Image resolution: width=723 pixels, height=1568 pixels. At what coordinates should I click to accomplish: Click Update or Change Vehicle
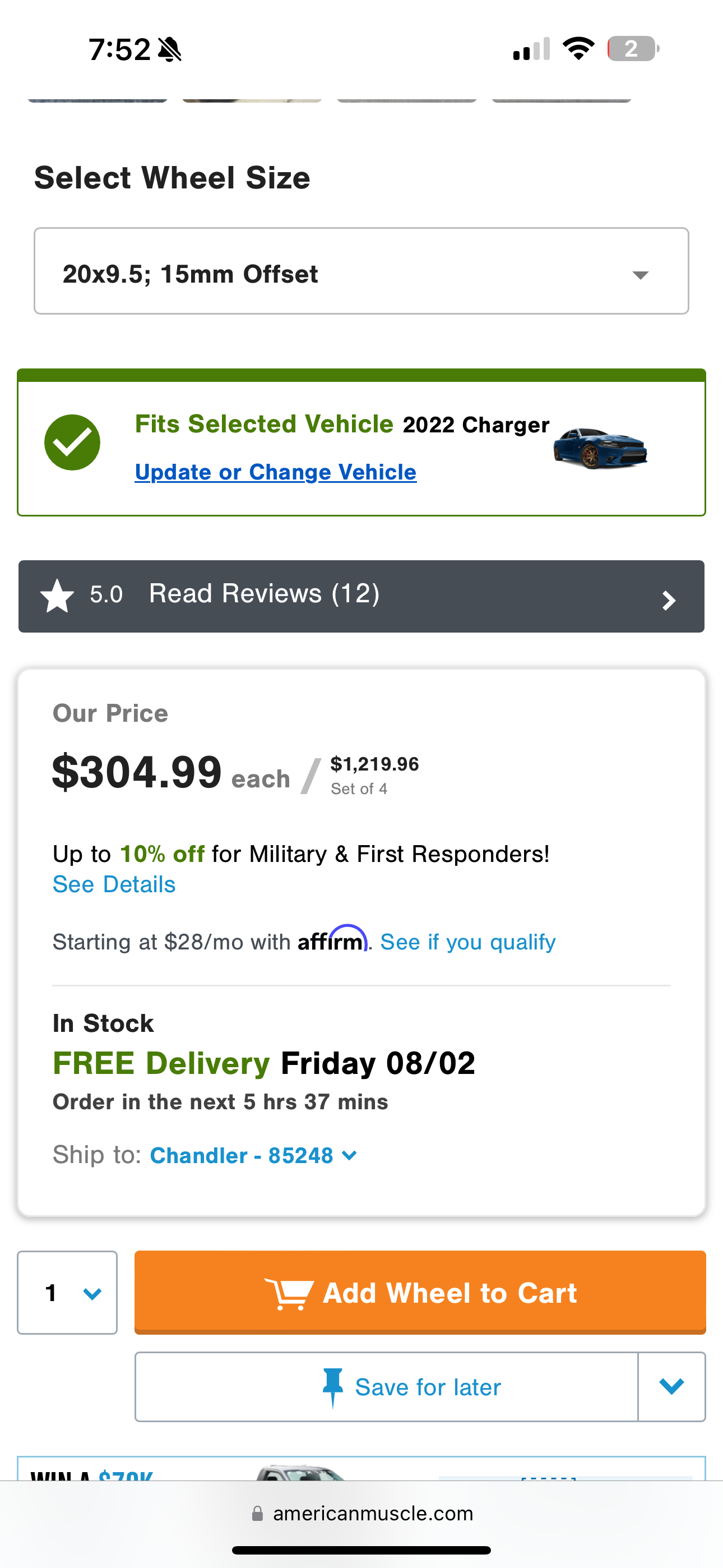[x=275, y=472]
